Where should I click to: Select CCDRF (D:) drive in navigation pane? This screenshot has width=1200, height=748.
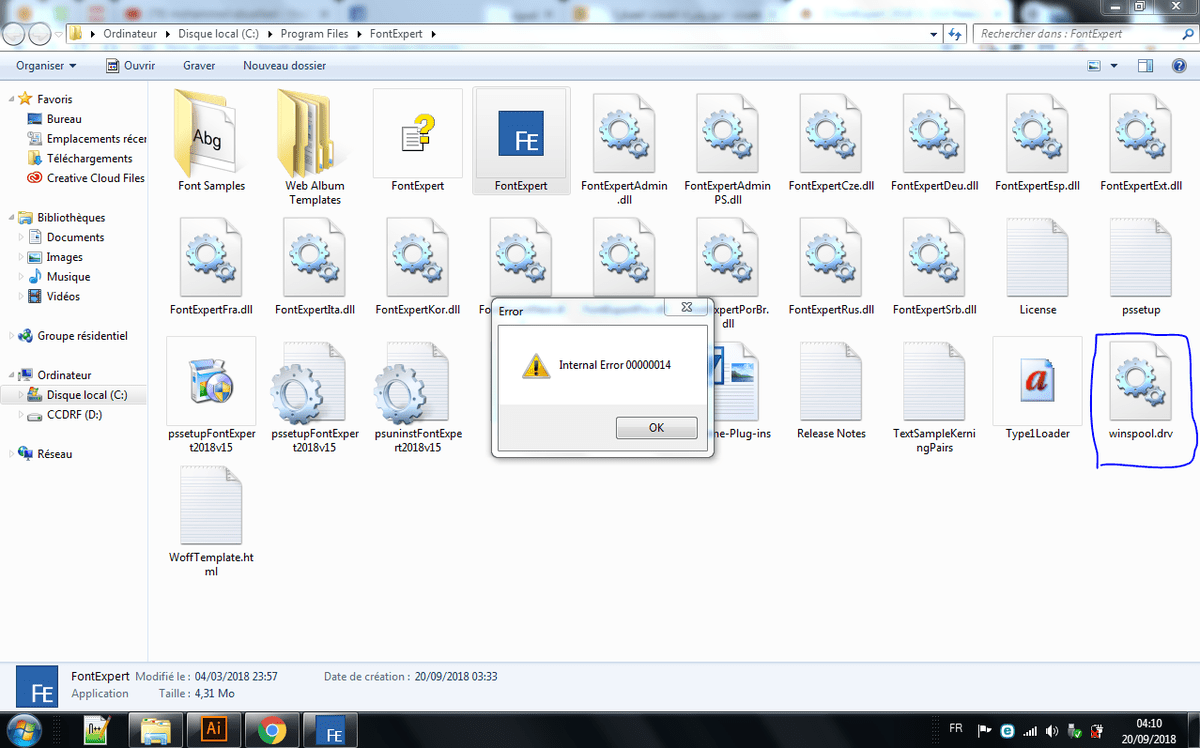[x=74, y=414]
